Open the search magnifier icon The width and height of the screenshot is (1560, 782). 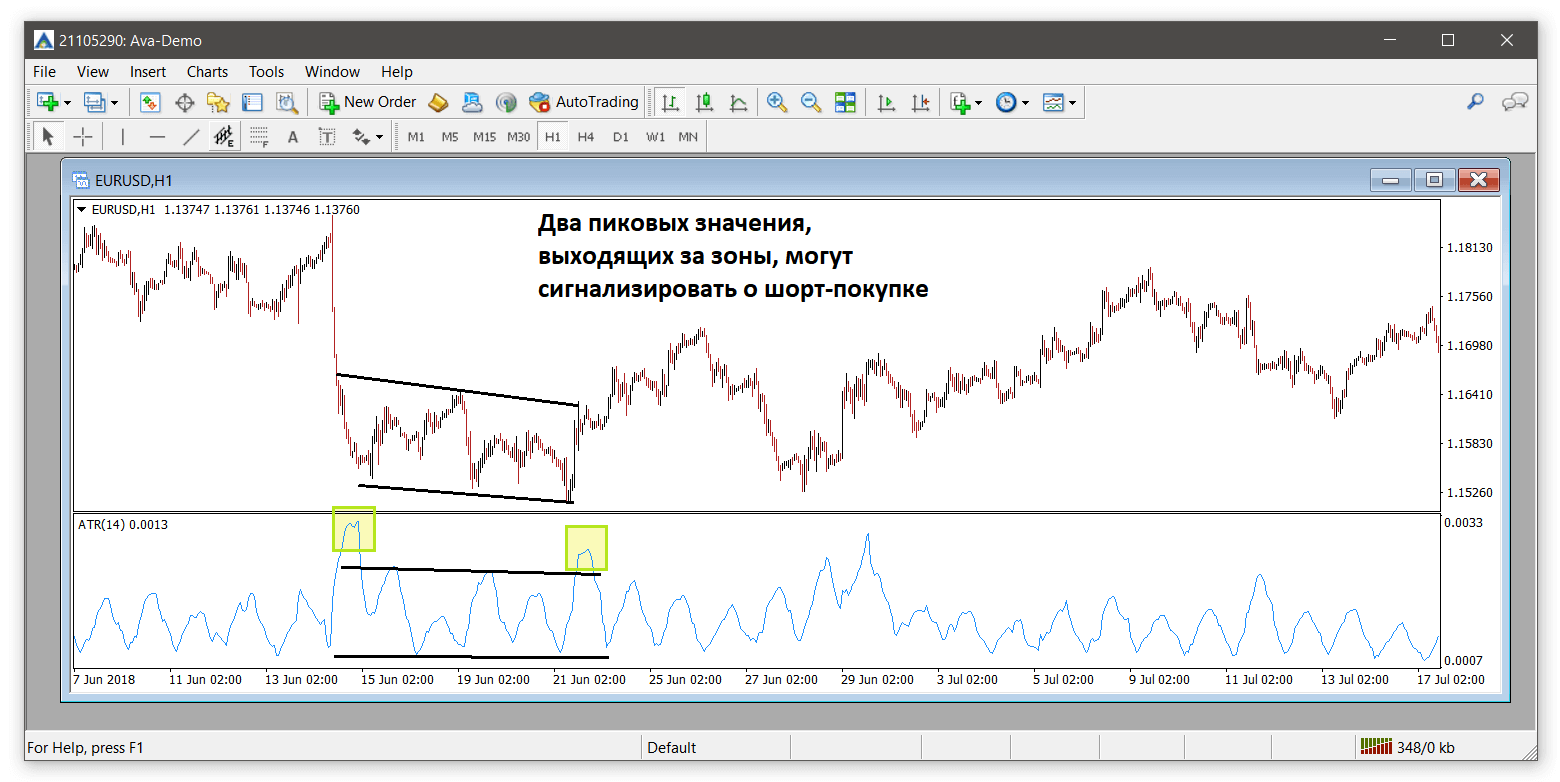1476,102
